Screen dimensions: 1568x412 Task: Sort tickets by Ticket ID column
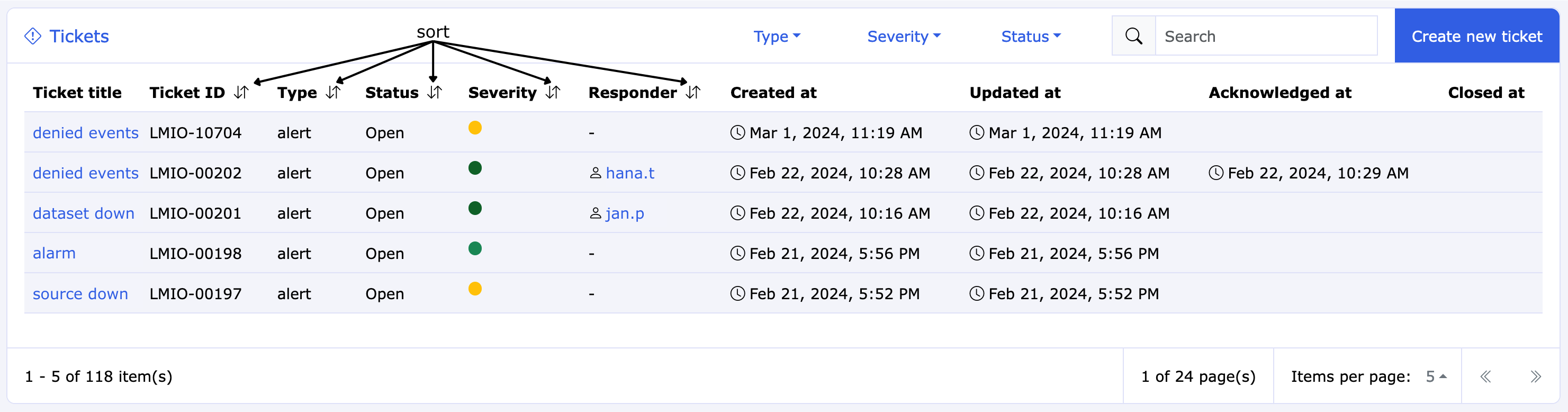coord(241,93)
